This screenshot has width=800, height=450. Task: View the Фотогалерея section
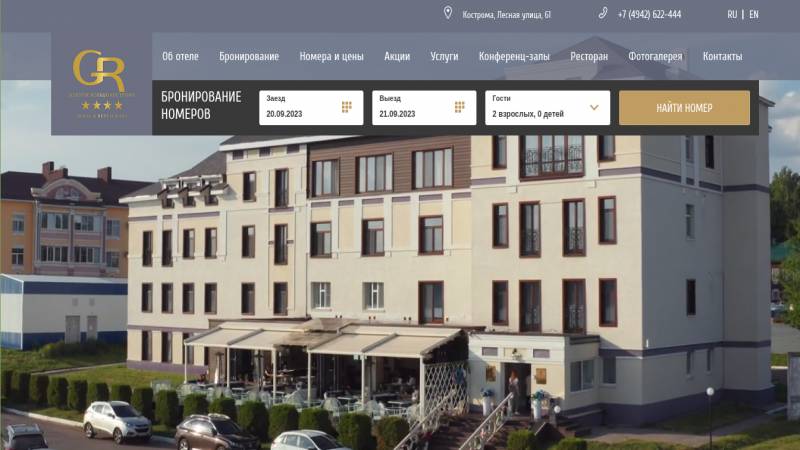[655, 57]
